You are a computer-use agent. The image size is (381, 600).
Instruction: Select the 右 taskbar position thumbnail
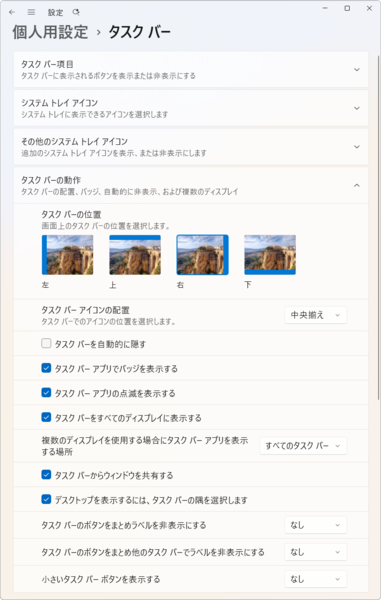(x=202, y=255)
